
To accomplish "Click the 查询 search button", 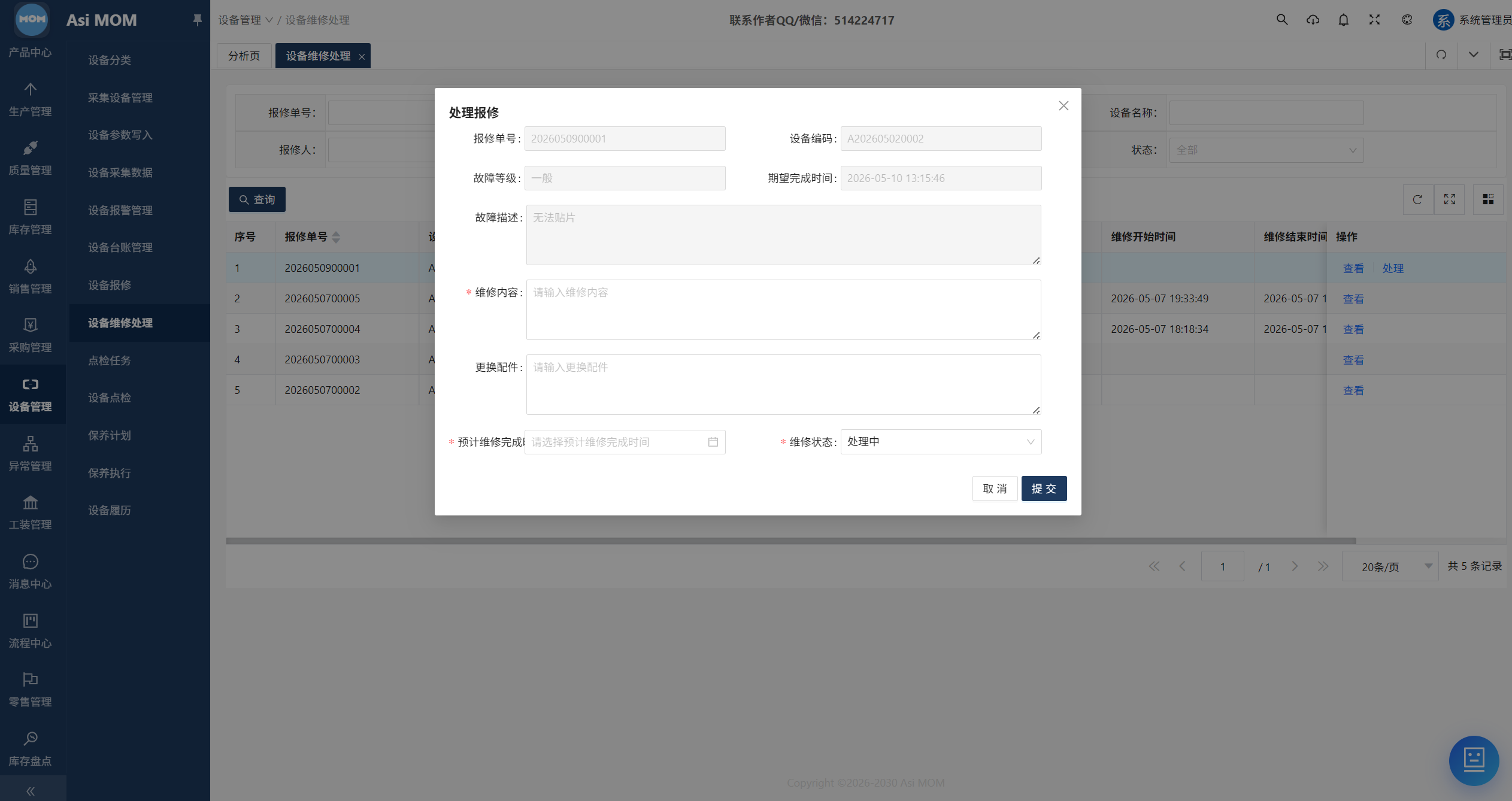I will 257,199.
